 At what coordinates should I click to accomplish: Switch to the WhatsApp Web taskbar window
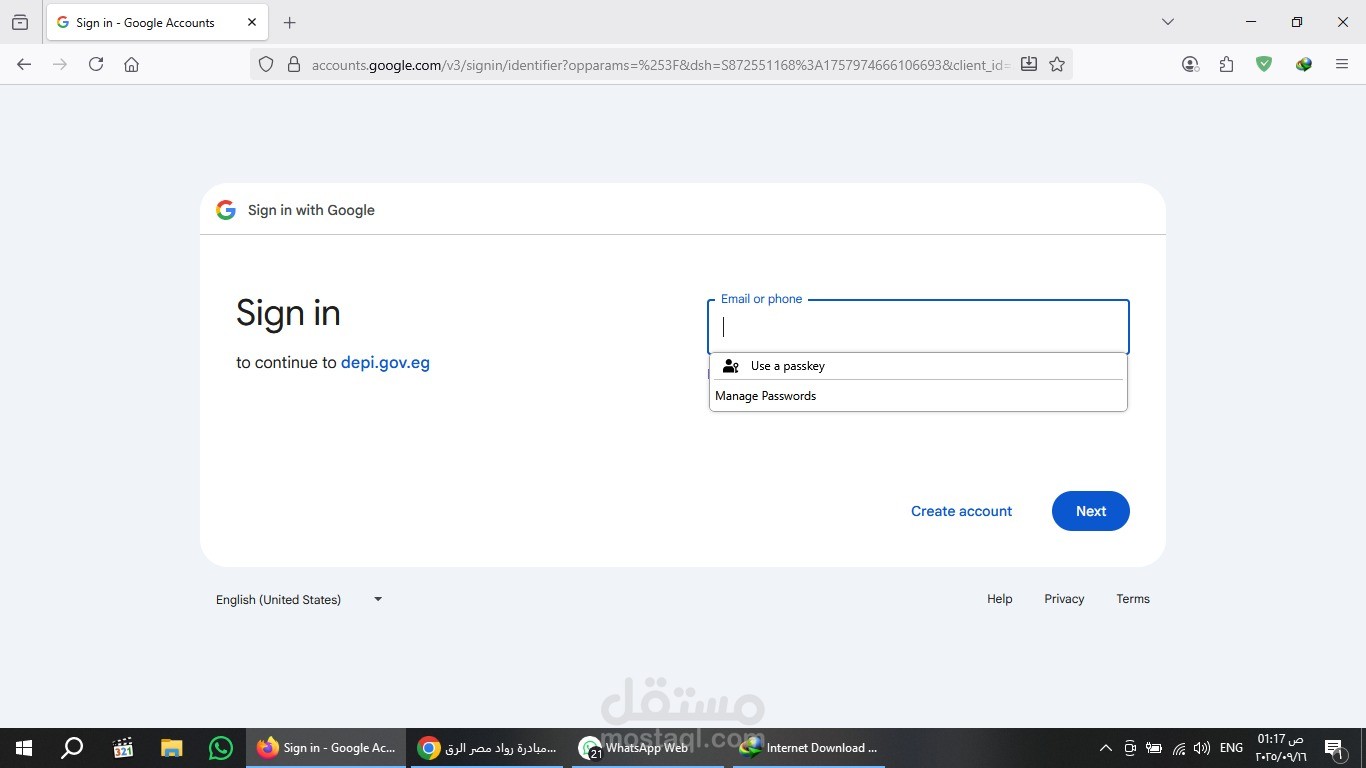coord(650,748)
